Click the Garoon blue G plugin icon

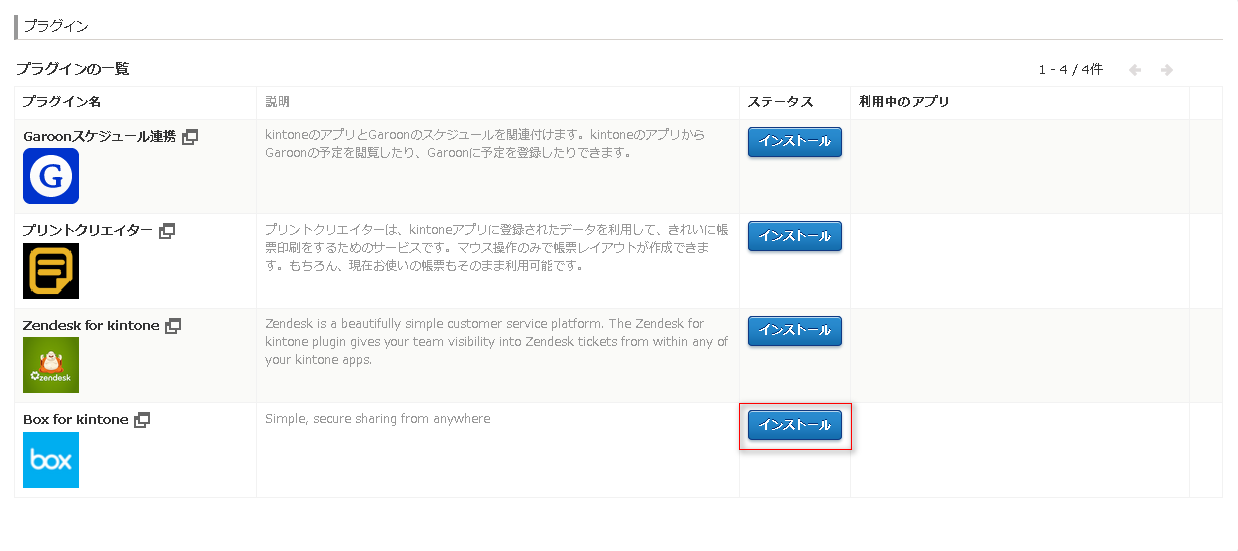[51, 176]
